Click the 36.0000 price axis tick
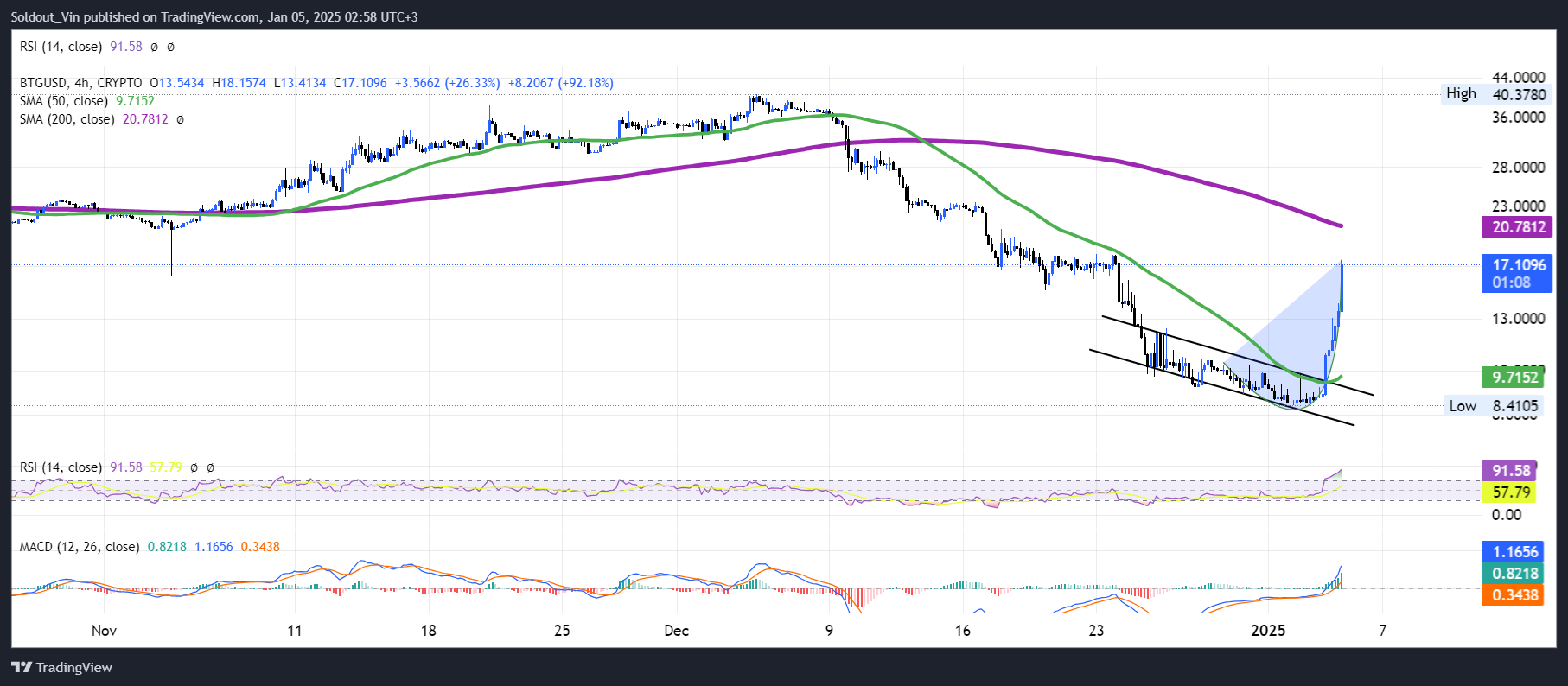 pos(1519,118)
